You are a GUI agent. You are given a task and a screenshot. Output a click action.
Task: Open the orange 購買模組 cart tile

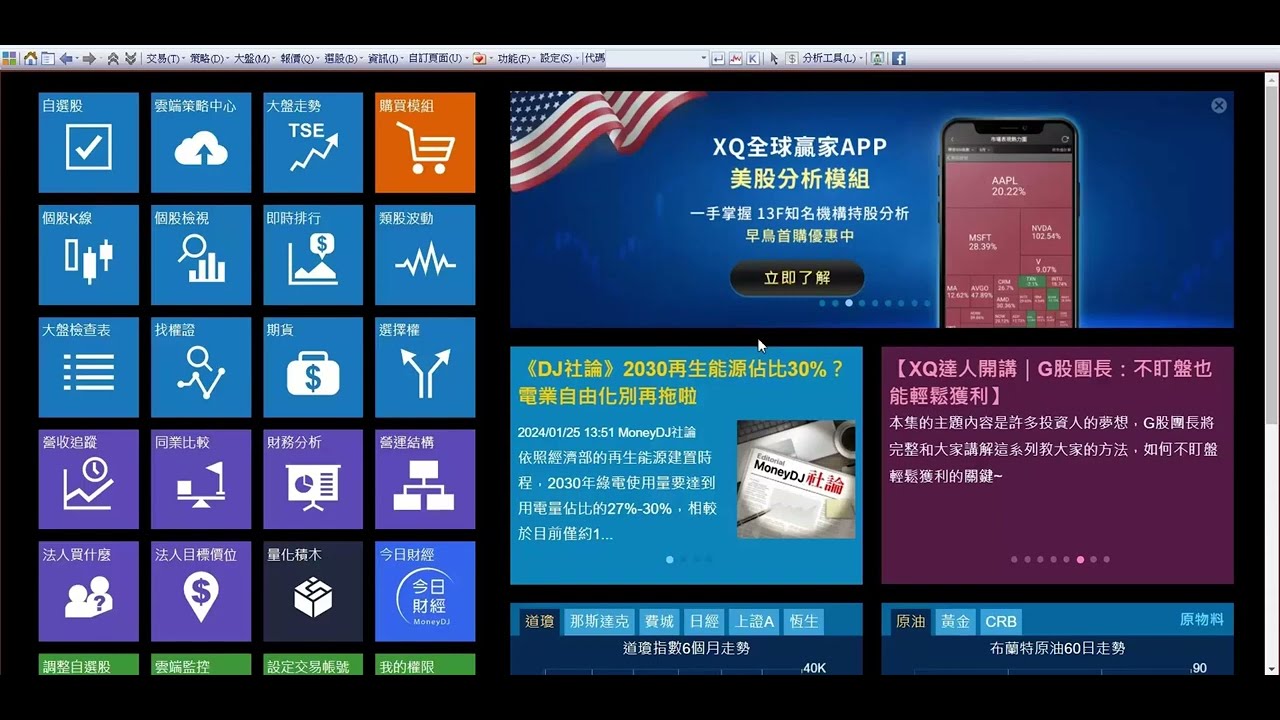point(425,142)
